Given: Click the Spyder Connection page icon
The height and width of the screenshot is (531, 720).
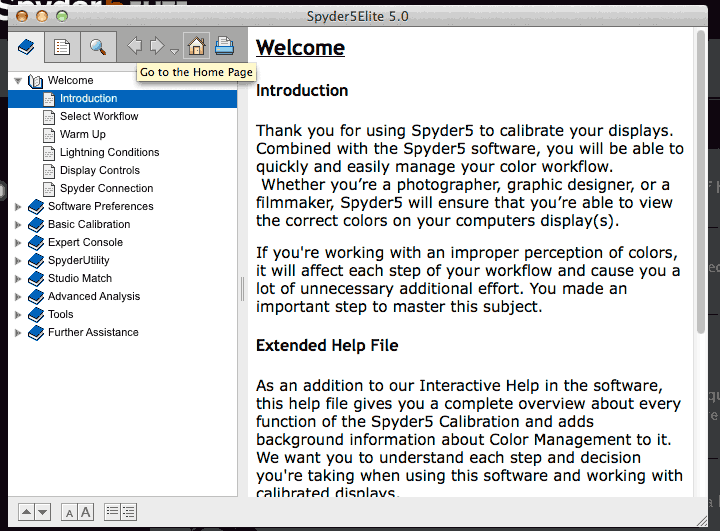Looking at the screenshot, I should [49, 189].
